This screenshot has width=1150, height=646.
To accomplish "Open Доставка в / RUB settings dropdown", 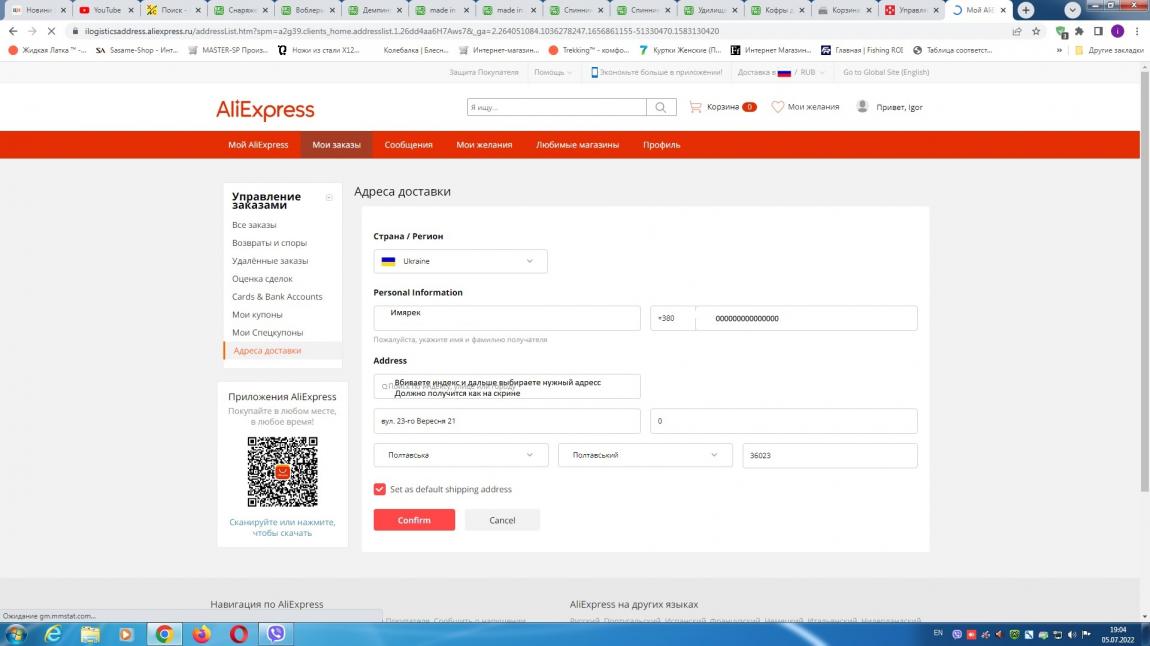I will coord(780,72).
